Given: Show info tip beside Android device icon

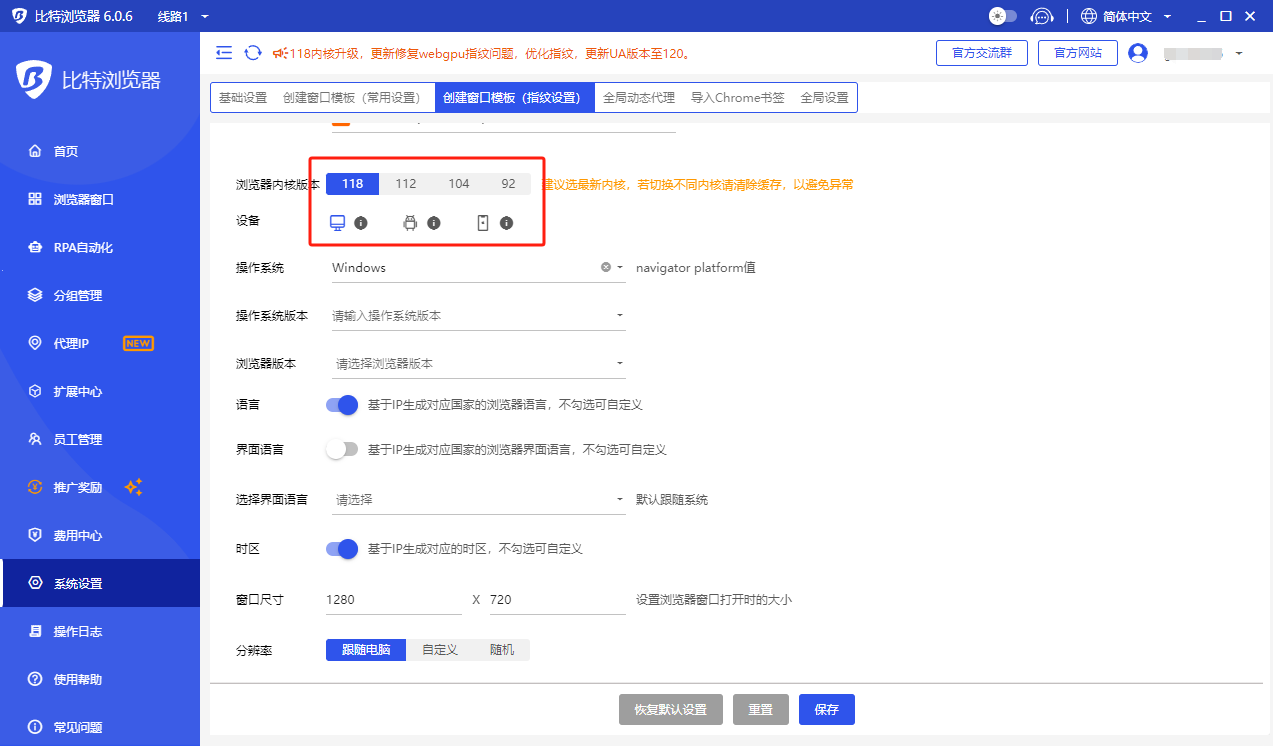Looking at the screenshot, I should (x=434, y=223).
